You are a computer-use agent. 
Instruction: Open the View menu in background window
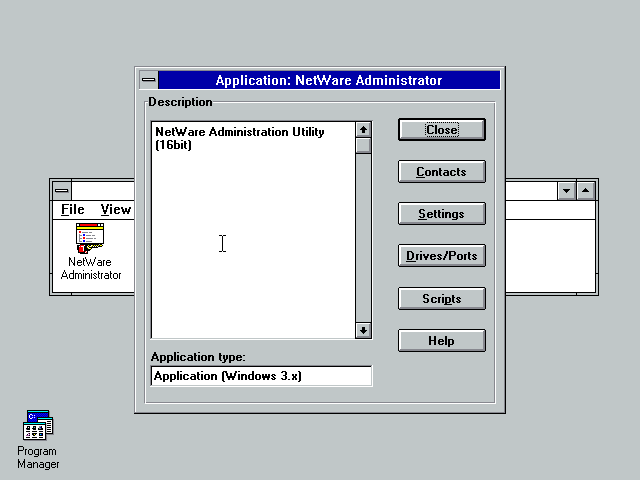pyautogui.click(x=116, y=209)
